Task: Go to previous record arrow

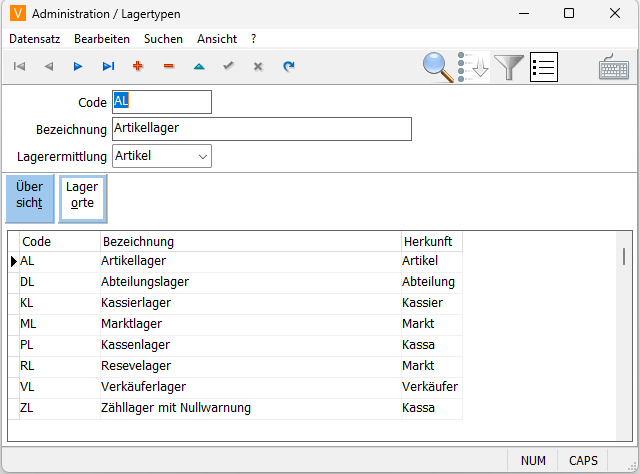Action: (49, 66)
